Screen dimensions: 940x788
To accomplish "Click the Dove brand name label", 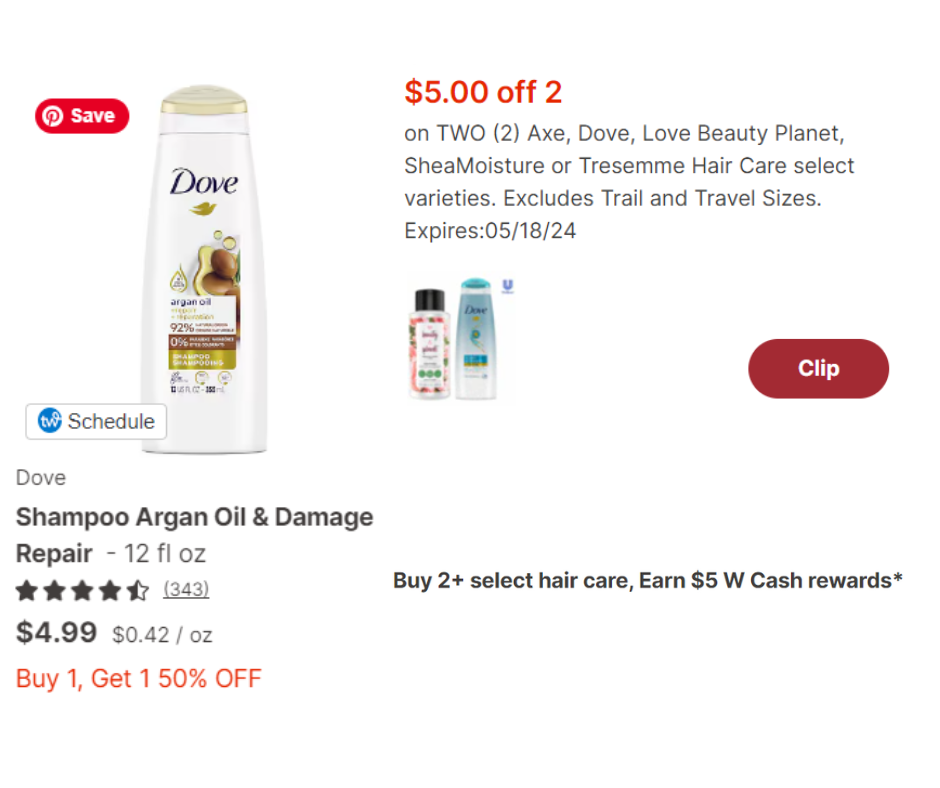I will pos(41,478).
